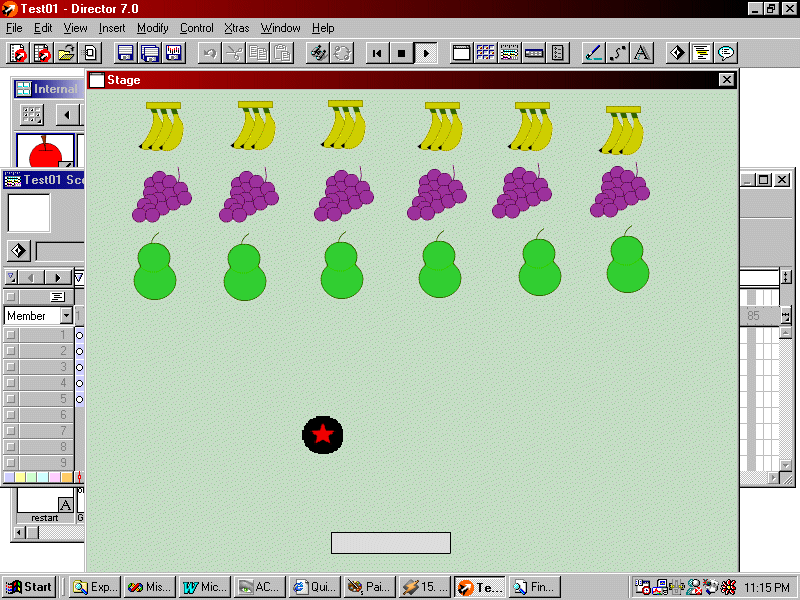800x600 pixels.
Task: Click the restart button below the Score
Action: pyautogui.click(x=44, y=518)
